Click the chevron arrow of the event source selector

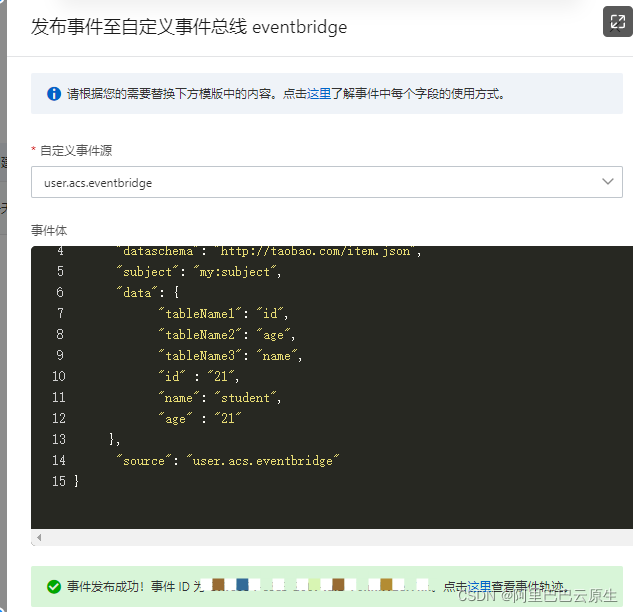(x=608, y=182)
